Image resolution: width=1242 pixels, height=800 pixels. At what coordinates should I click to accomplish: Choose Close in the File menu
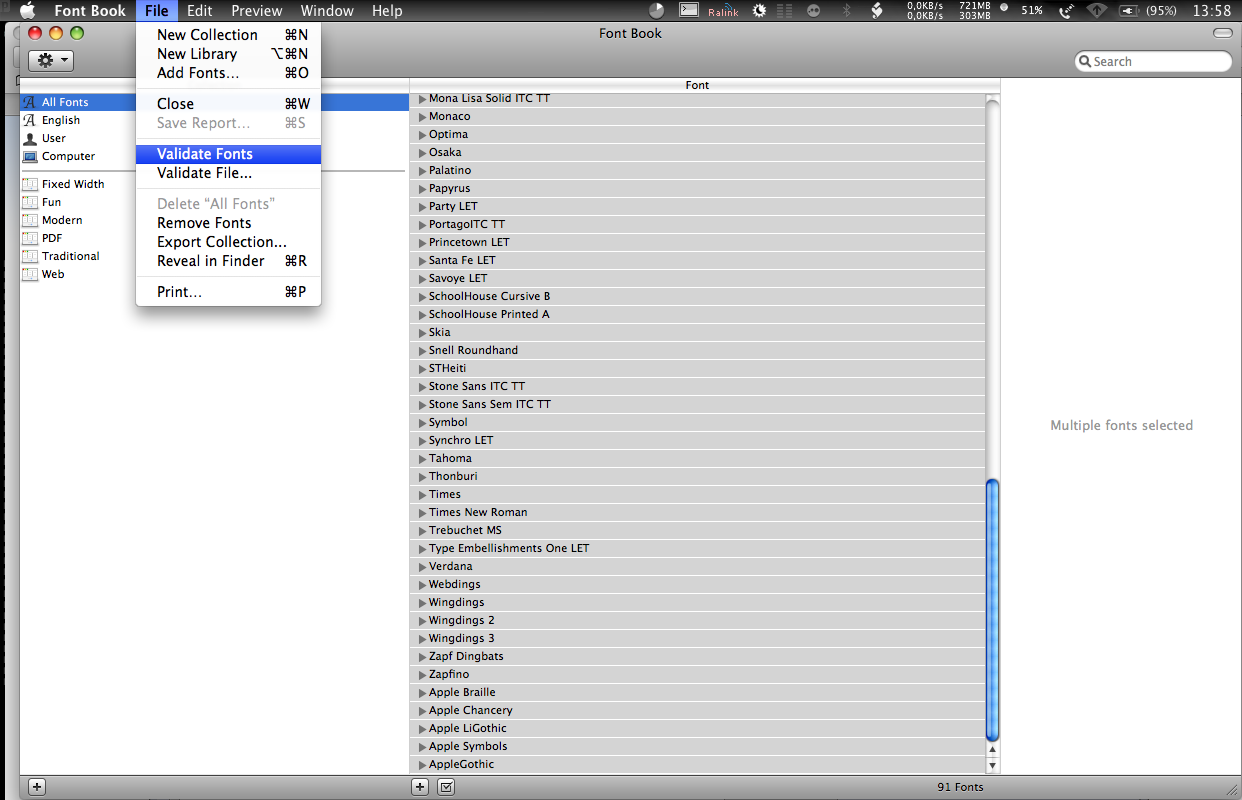click(x=228, y=104)
